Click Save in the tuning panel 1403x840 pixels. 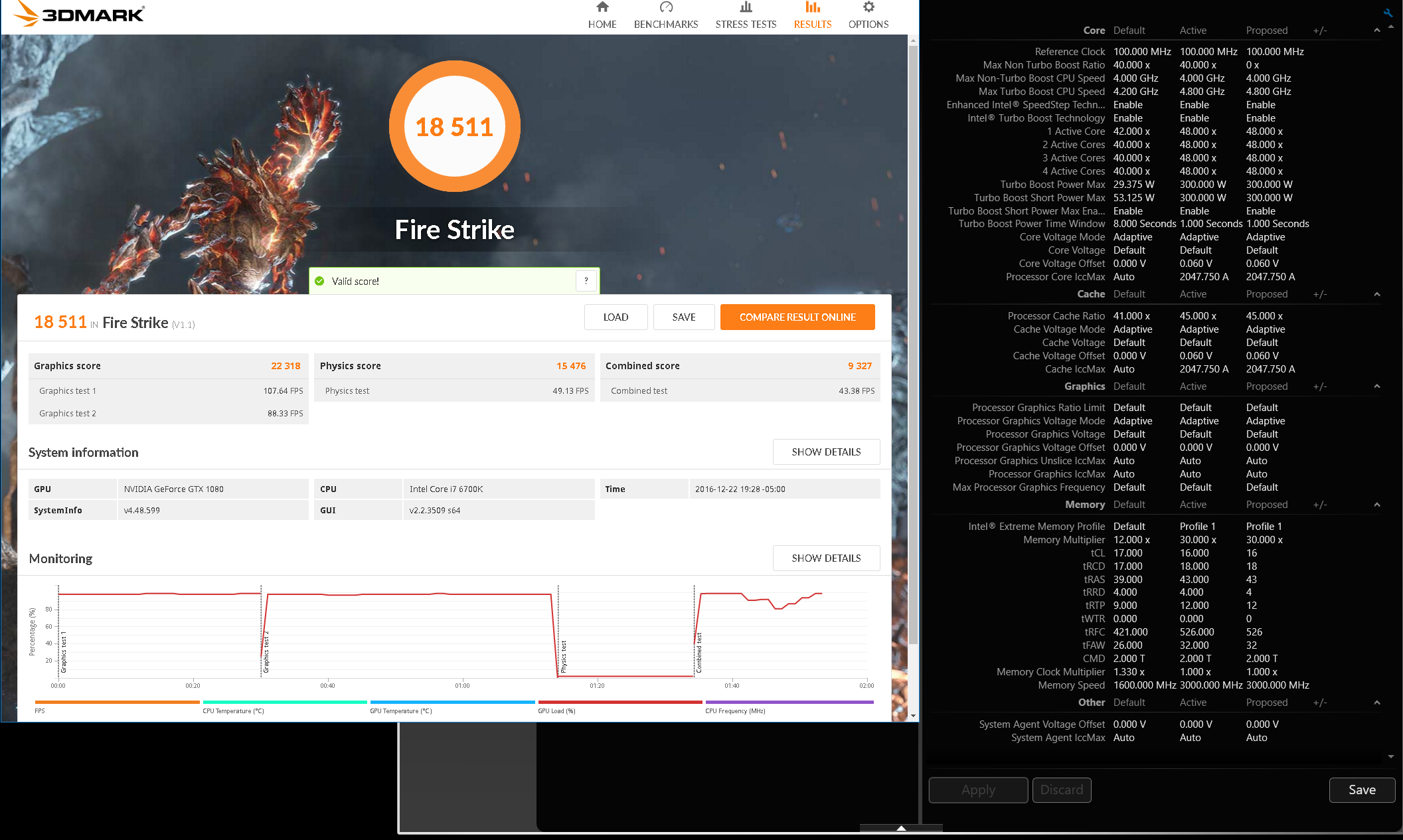[x=1362, y=790]
